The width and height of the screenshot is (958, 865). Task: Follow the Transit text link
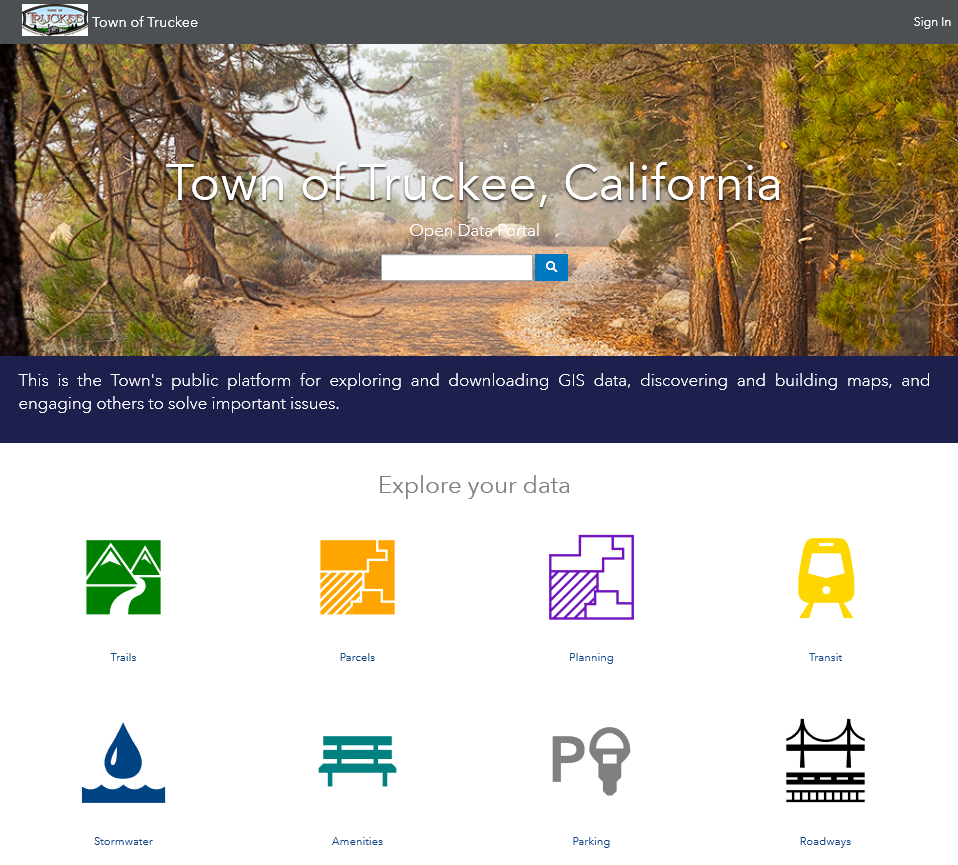pyautogui.click(x=825, y=657)
